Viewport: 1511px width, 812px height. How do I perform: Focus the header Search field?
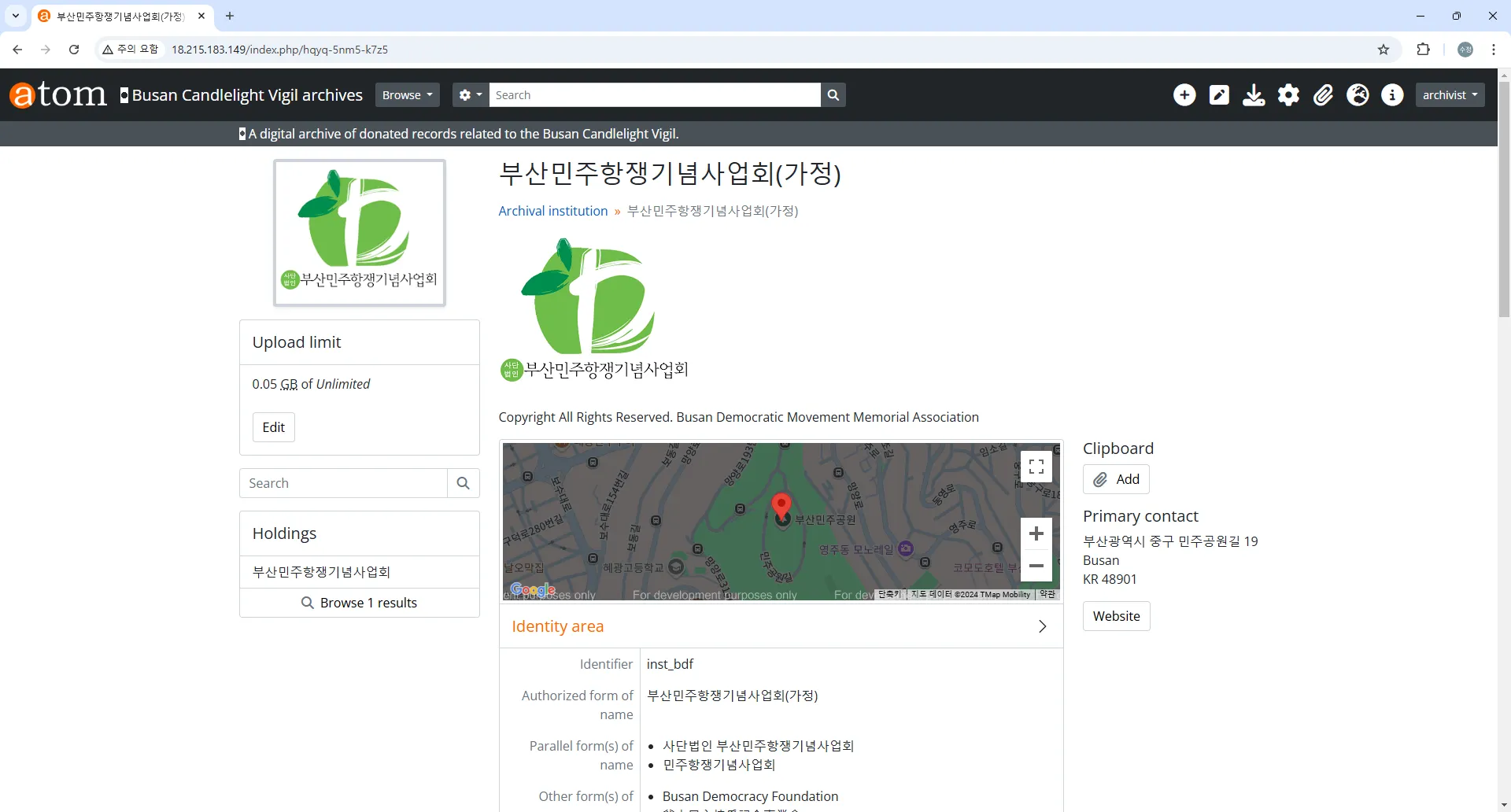click(655, 95)
